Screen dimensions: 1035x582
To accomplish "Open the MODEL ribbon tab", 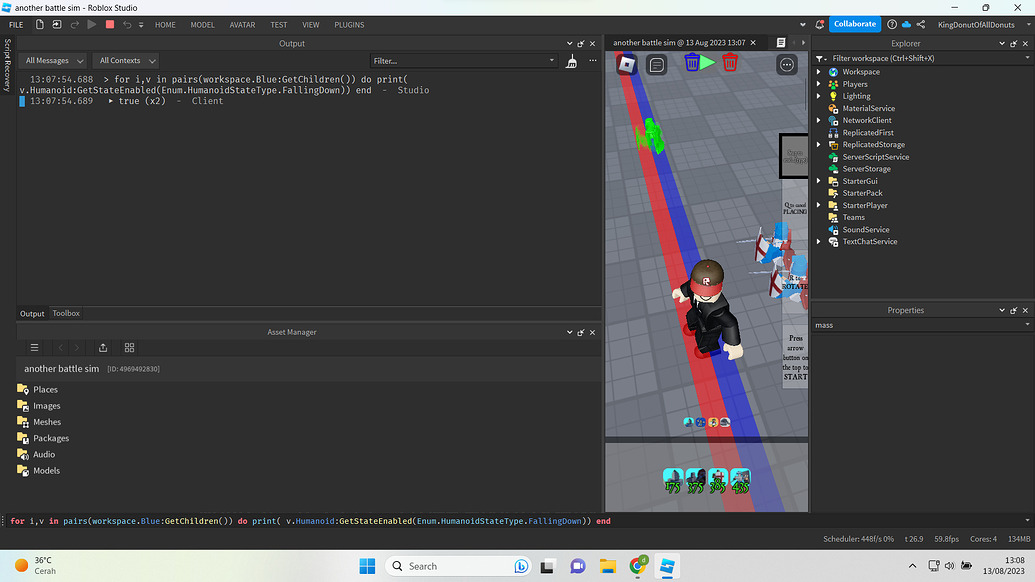I will [202, 24].
